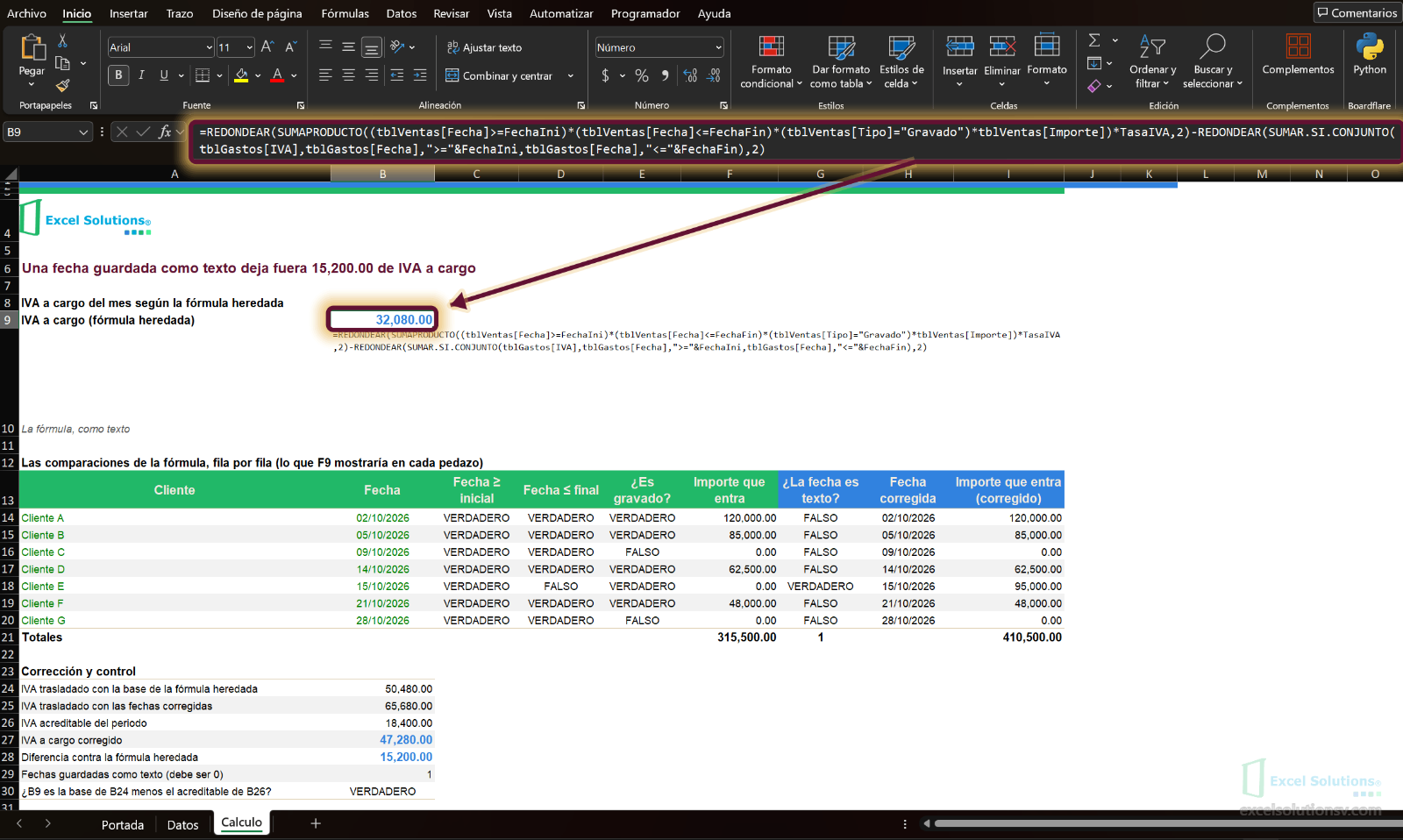Click the Insert Function fx icon
The width and height of the screenshot is (1403, 840).
(x=164, y=132)
